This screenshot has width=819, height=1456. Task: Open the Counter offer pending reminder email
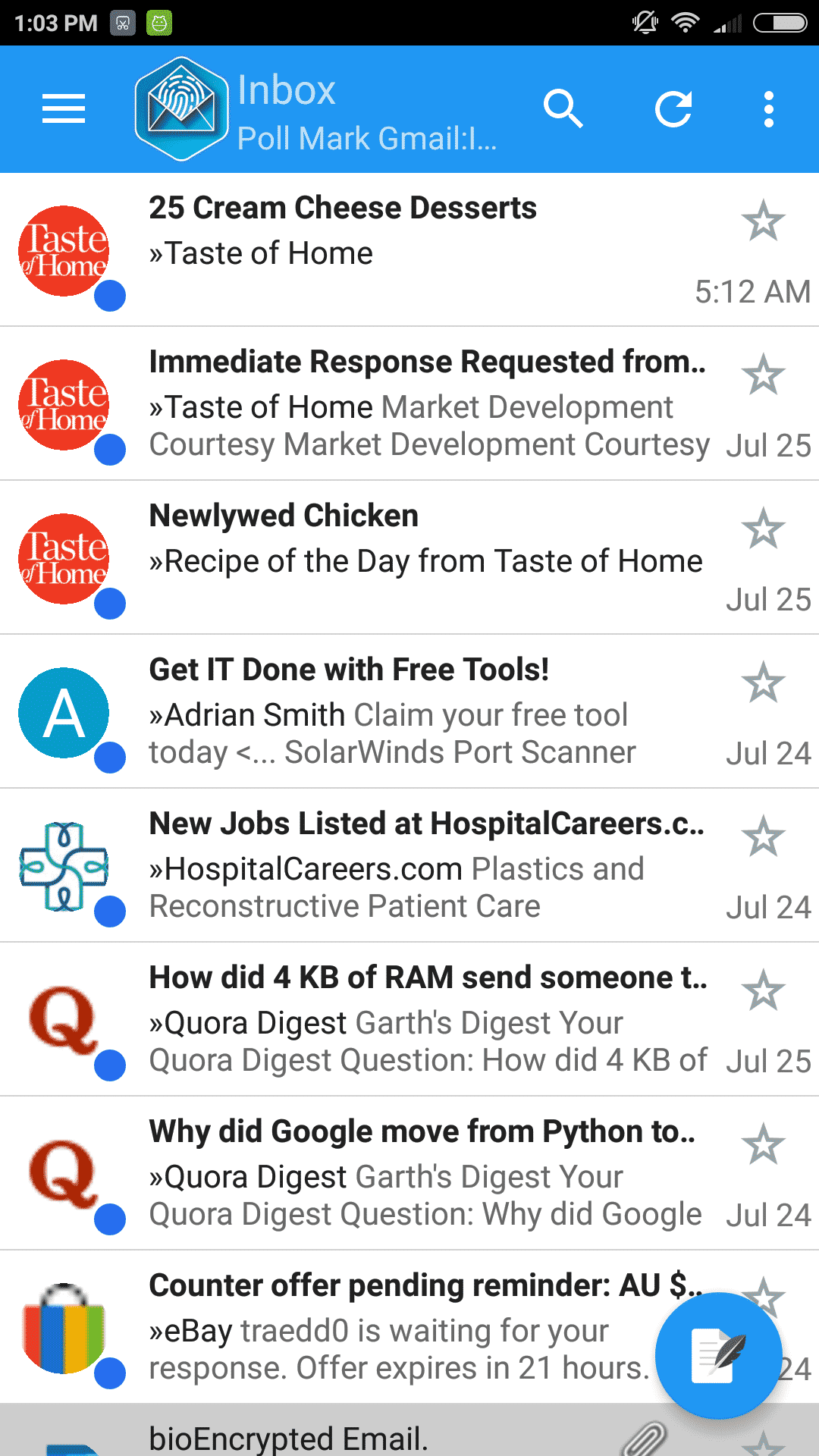[x=409, y=1328]
